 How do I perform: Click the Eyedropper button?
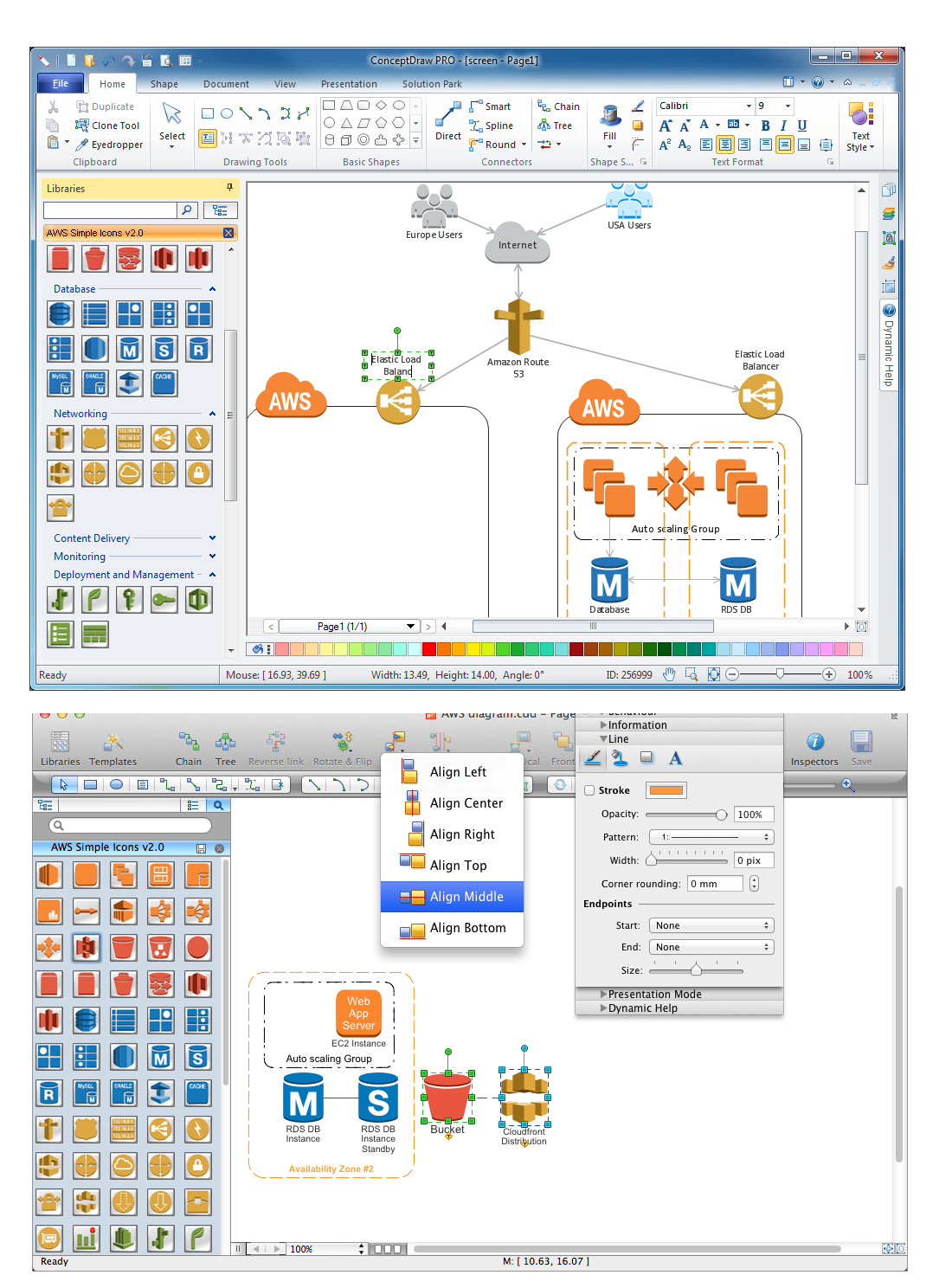pyautogui.click(x=109, y=145)
